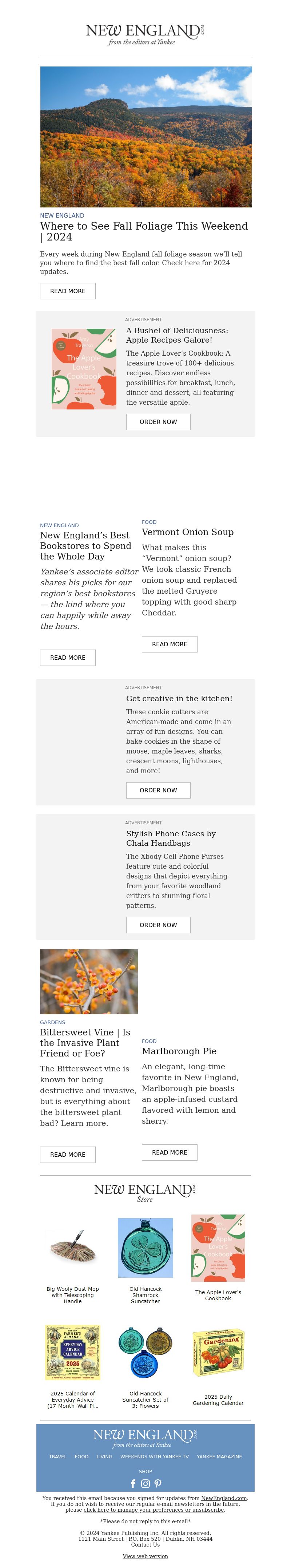Click the Apple Lover's Cookbook ad image
Screen dimensions: 291x1568
[x=84, y=369]
